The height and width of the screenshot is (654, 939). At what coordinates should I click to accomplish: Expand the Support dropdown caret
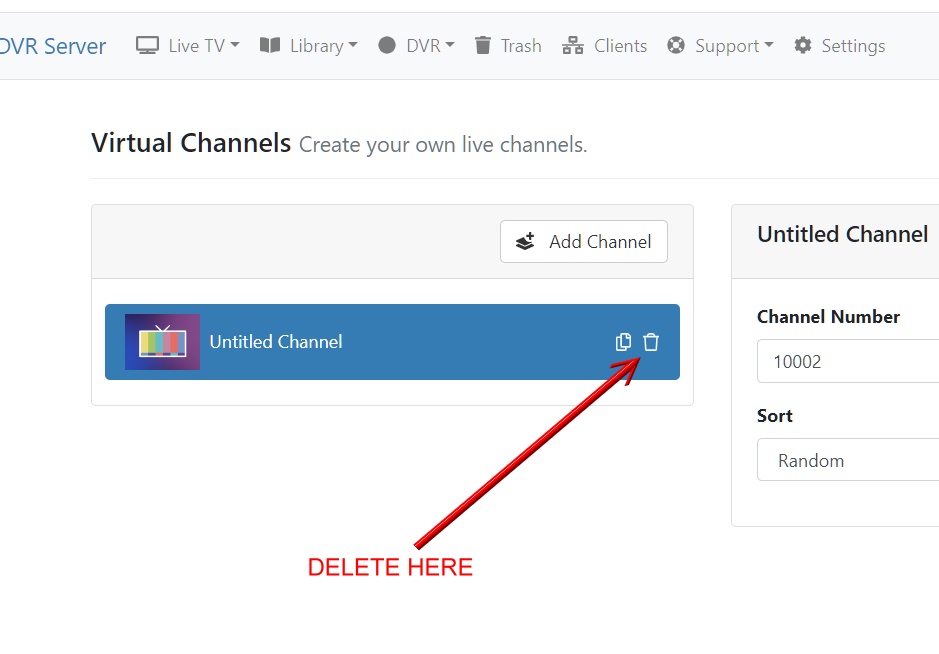click(x=768, y=45)
